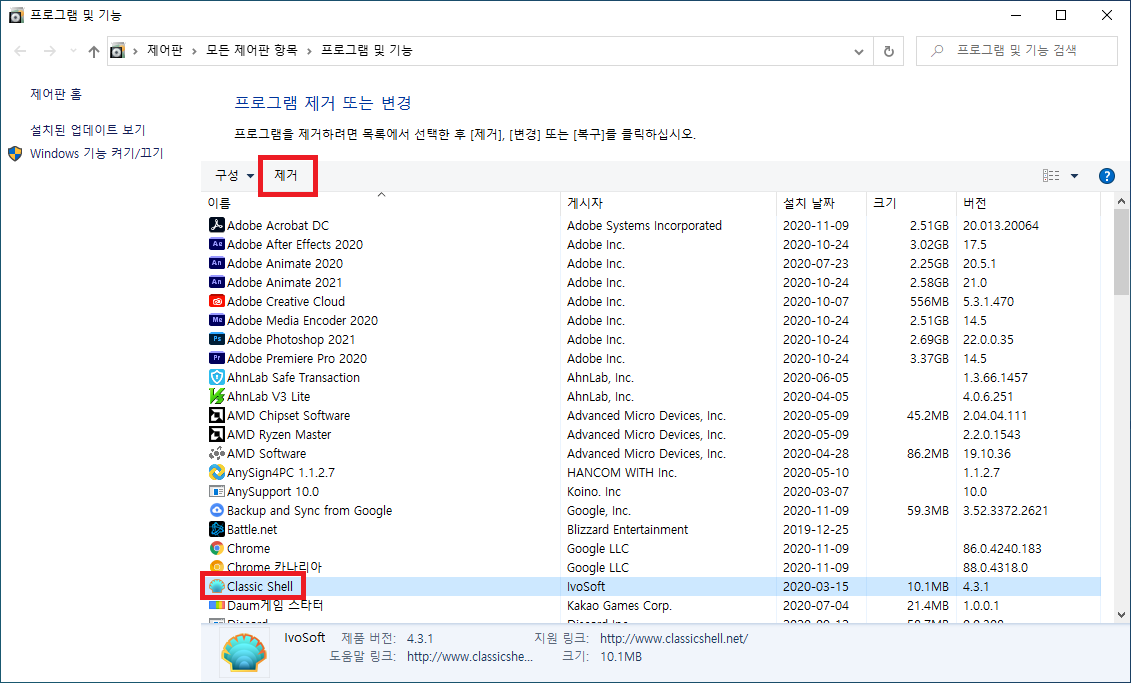Click the 제어판 breadcrumb

[164, 50]
